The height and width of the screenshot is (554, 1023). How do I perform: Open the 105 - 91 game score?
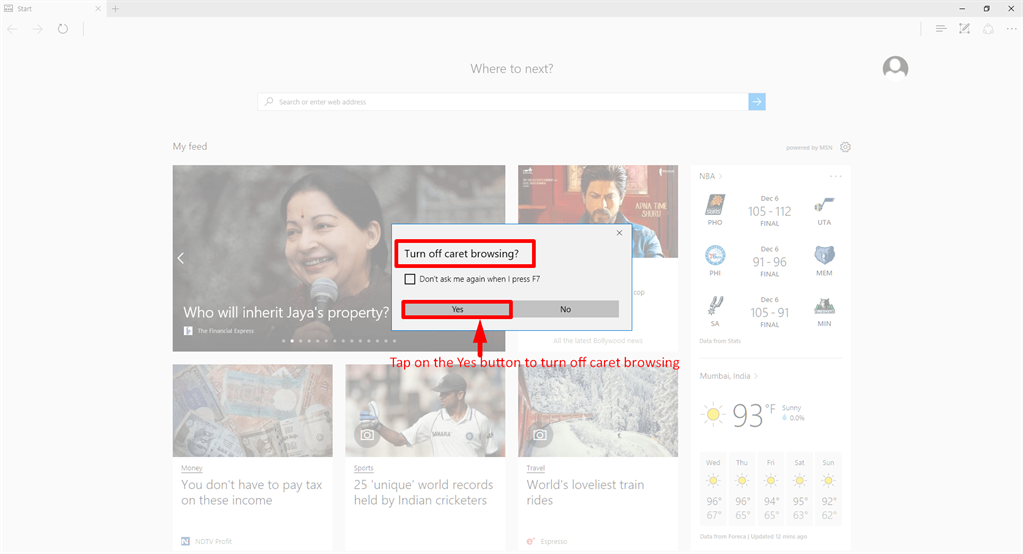pyautogui.click(x=769, y=313)
